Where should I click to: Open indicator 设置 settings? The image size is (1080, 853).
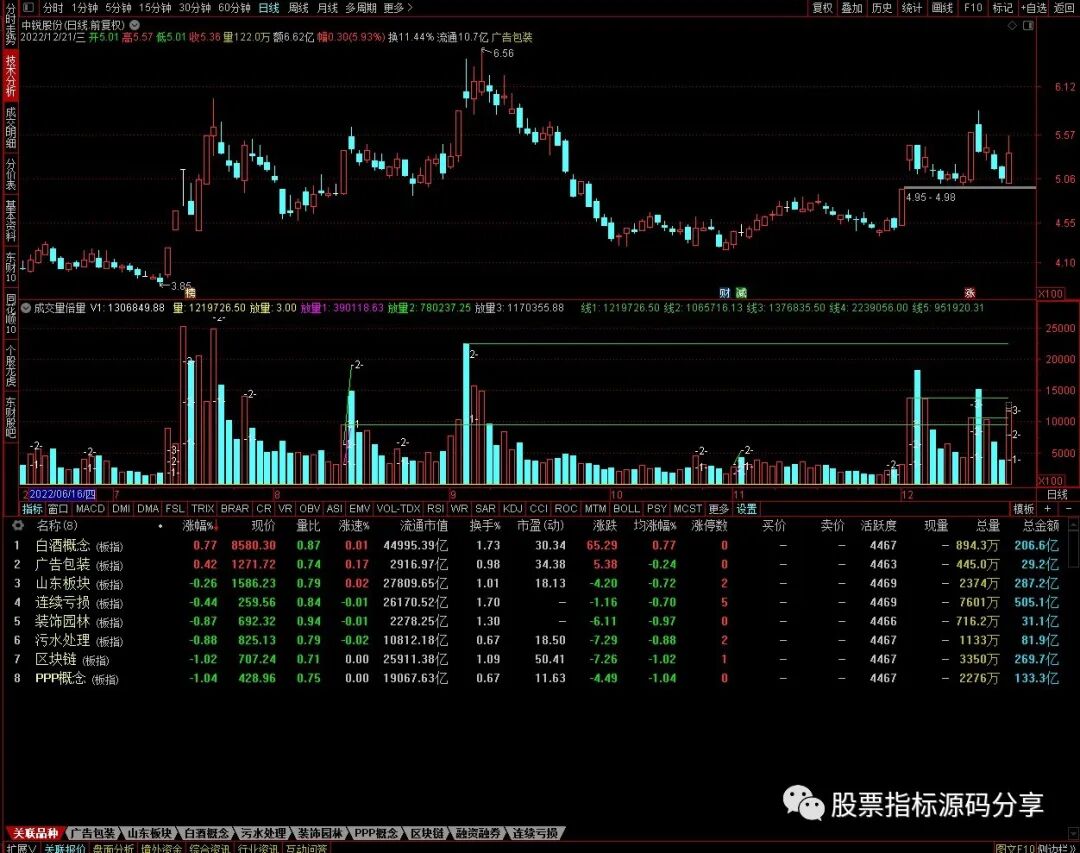pyautogui.click(x=747, y=508)
